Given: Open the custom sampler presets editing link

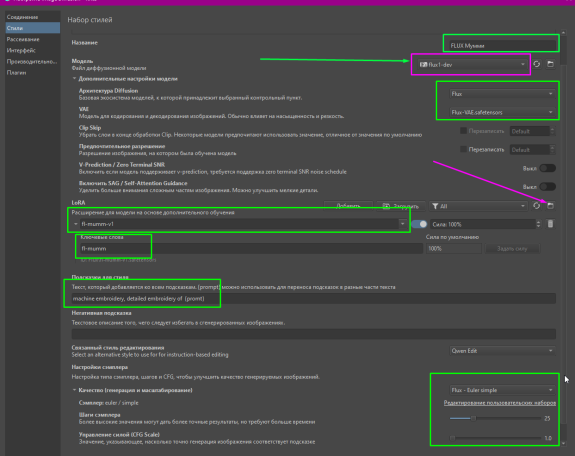Looking at the screenshot, I should 499,403.
